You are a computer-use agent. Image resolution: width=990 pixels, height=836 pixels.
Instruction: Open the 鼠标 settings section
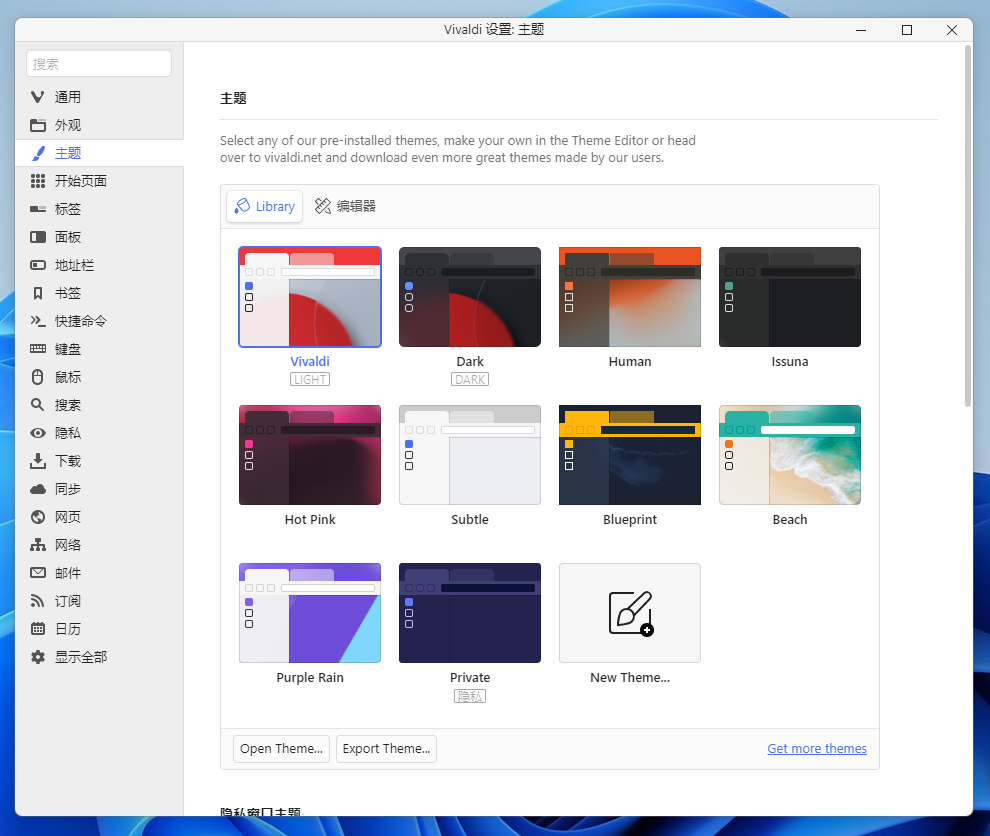[x=99, y=377]
